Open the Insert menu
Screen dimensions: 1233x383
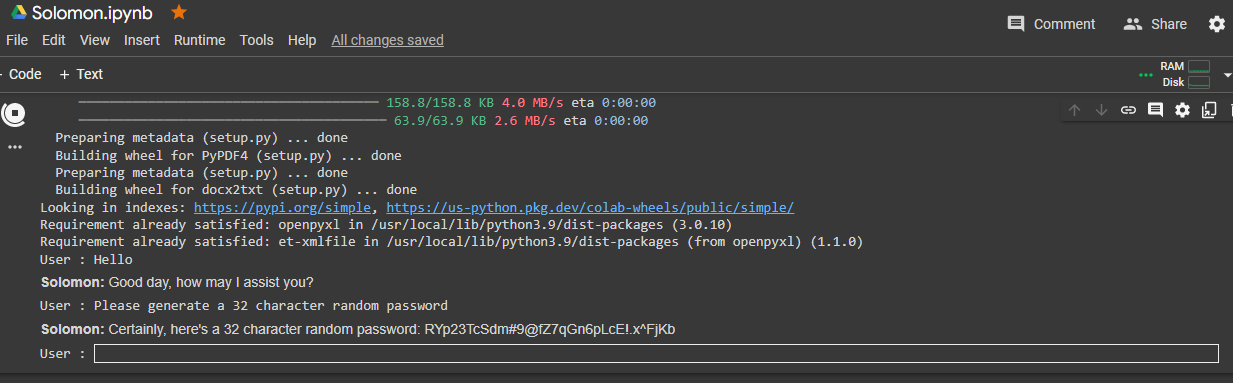click(x=142, y=40)
